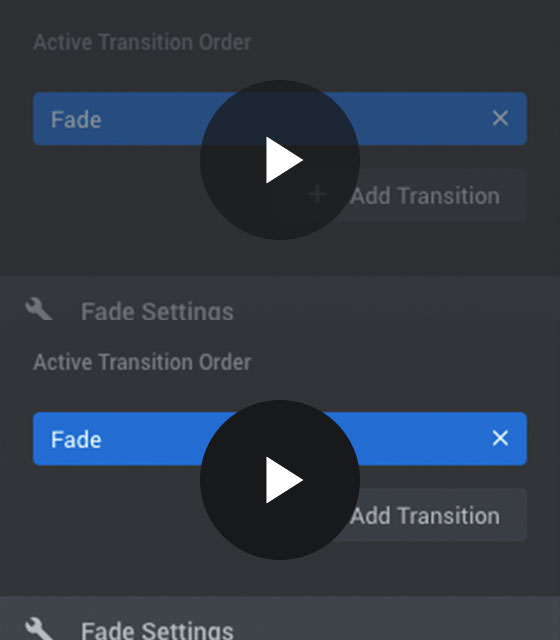Click the bottom wrench icon
Screen dimensions: 560x640
pyautogui.click(x=39, y=629)
